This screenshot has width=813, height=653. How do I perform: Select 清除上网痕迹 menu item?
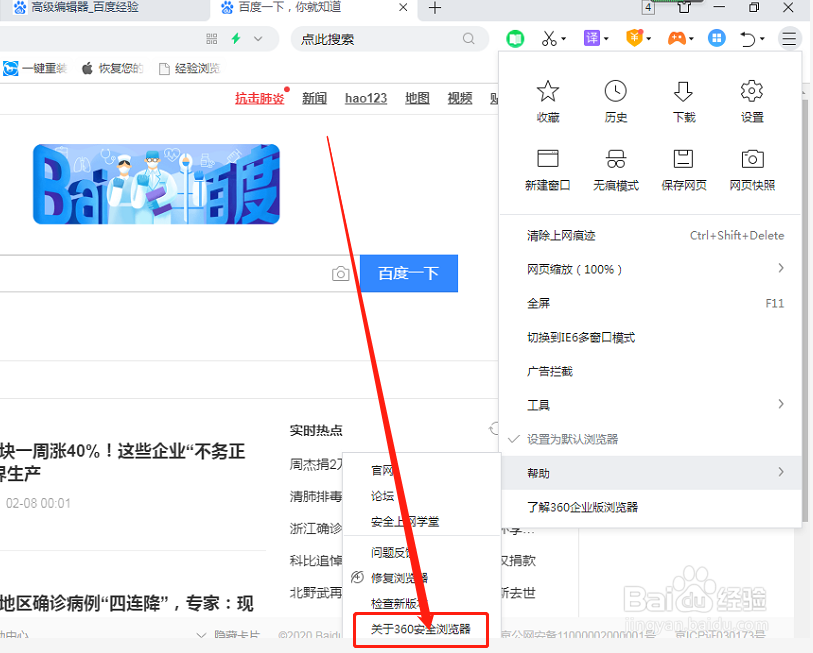coord(651,235)
